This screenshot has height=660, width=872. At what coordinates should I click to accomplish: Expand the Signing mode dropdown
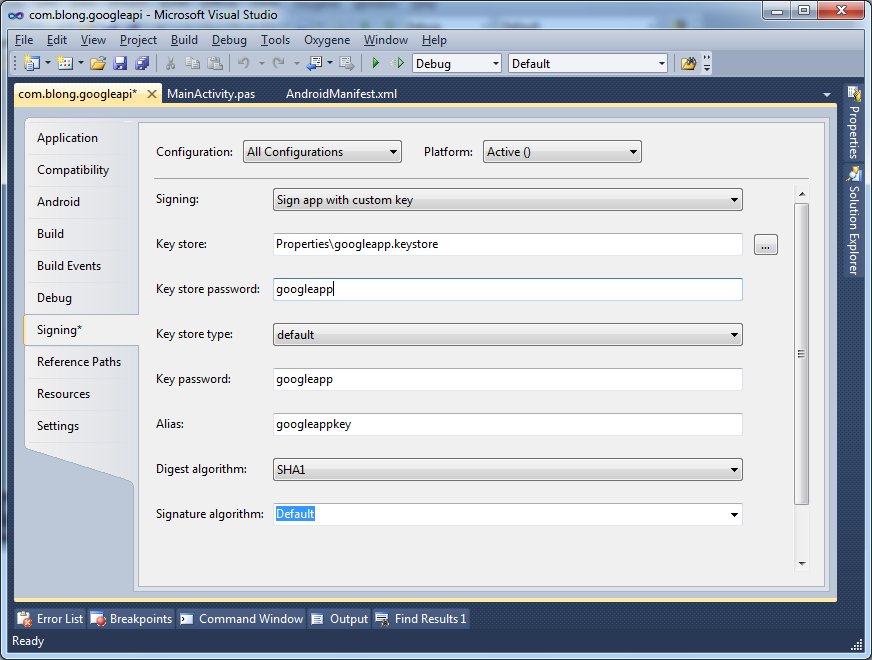point(507,200)
